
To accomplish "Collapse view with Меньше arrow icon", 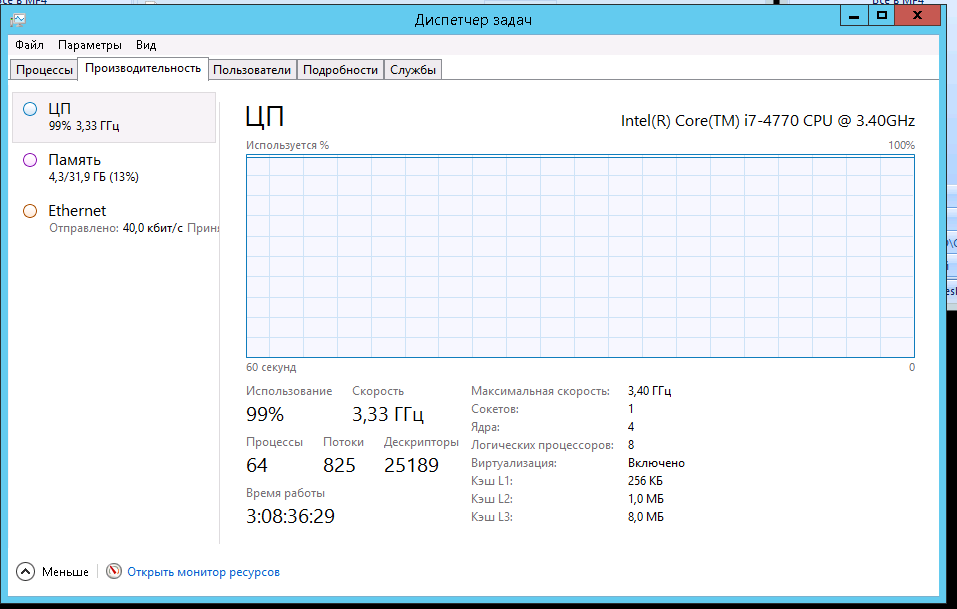I will [x=26, y=572].
